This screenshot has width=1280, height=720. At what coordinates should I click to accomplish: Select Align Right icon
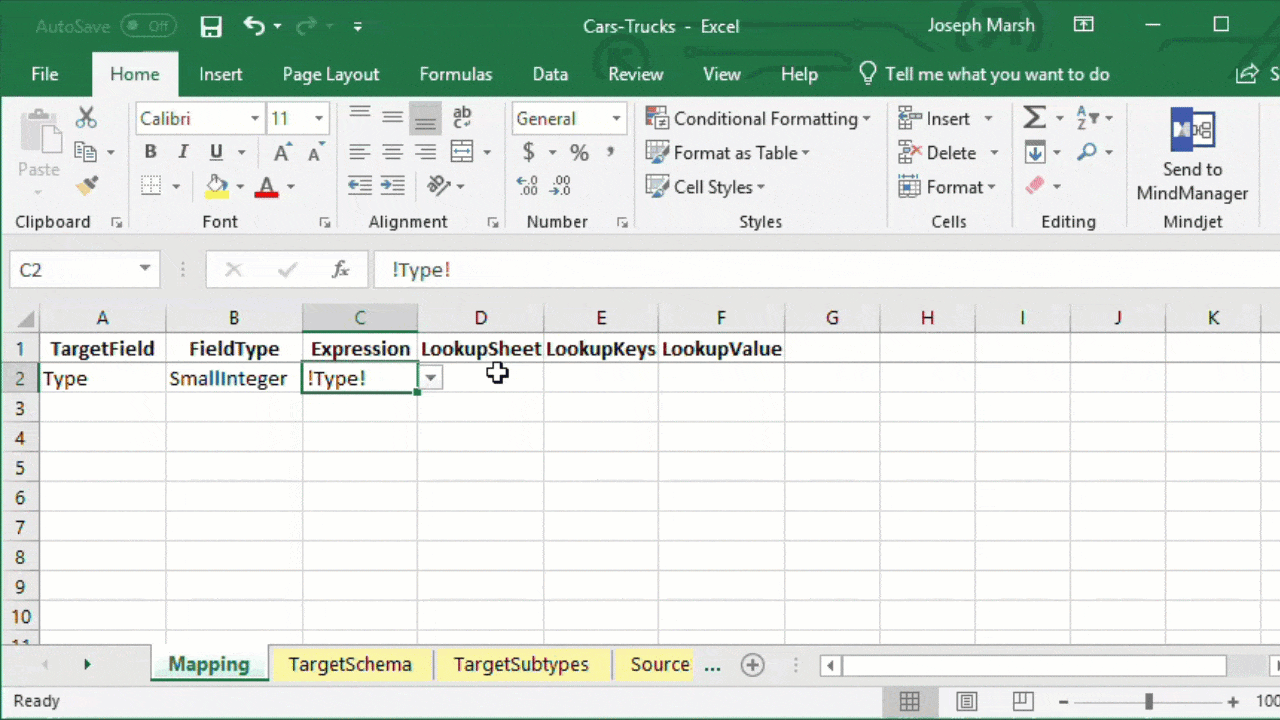tap(426, 152)
